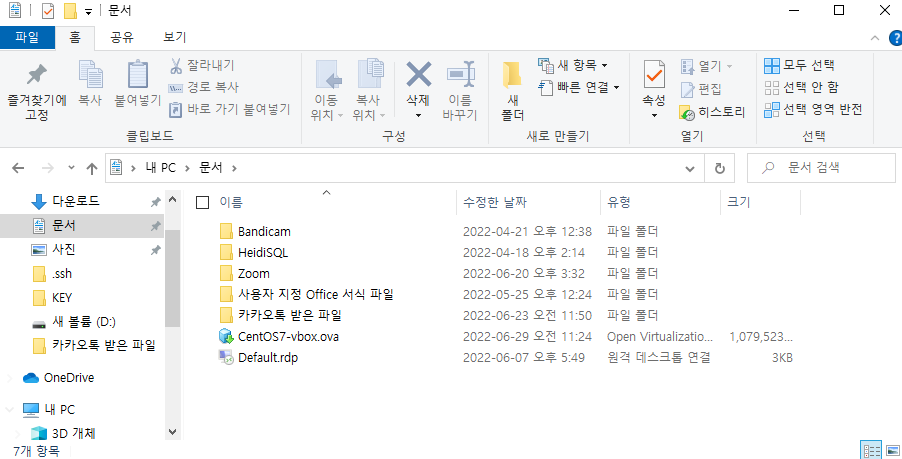Click 내 PC in address breadcrumb
The image size is (902, 459).
tap(160, 167)
